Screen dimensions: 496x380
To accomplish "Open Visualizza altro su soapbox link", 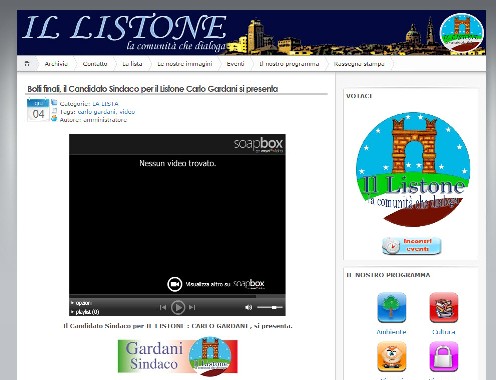I will [x=225, y=284].
